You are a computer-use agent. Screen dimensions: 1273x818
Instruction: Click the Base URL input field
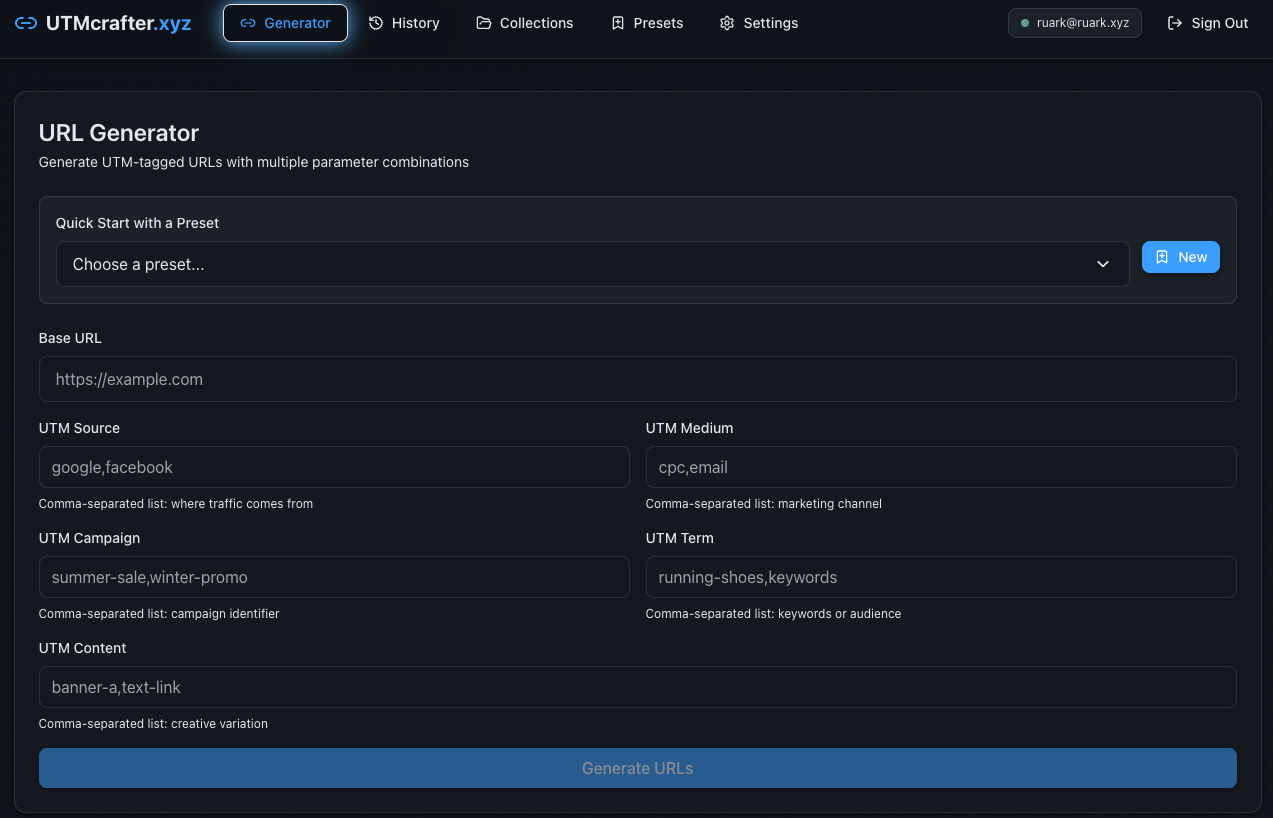tap(637, 379)
